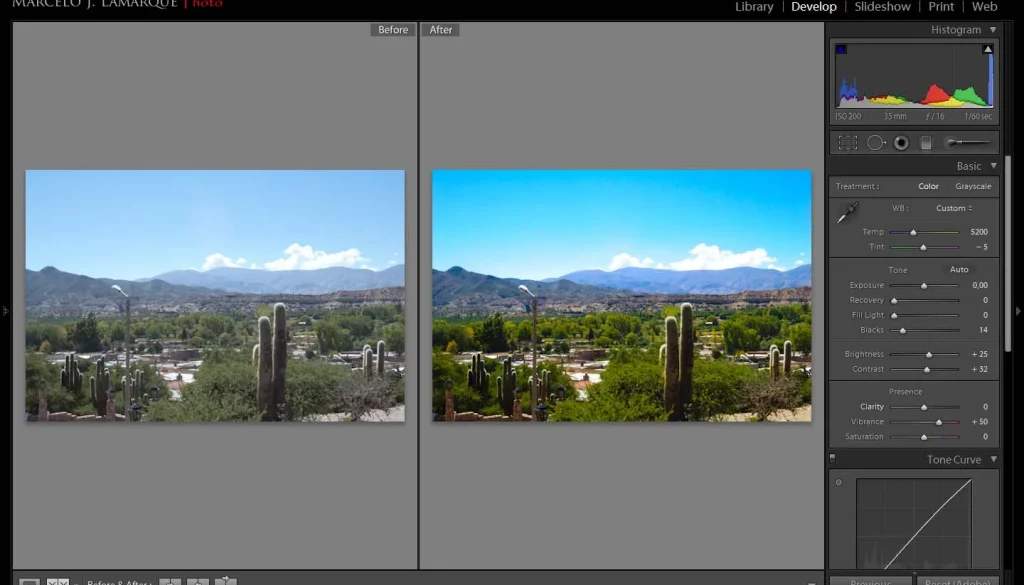Image resolution: width=1024 pixels, height=585 pixels.
Task: Select the Red Eye Correction tool
Action: [901, 142]
